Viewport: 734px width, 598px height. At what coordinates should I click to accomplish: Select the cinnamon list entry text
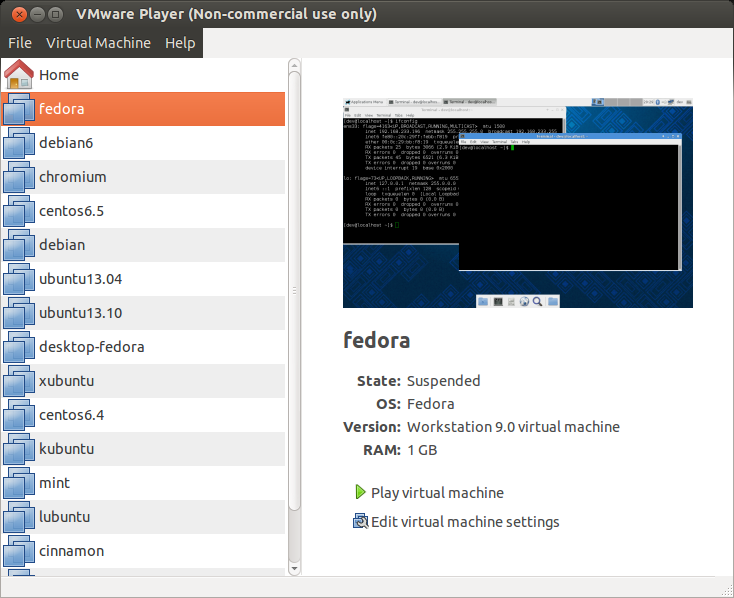coord(71,551)
